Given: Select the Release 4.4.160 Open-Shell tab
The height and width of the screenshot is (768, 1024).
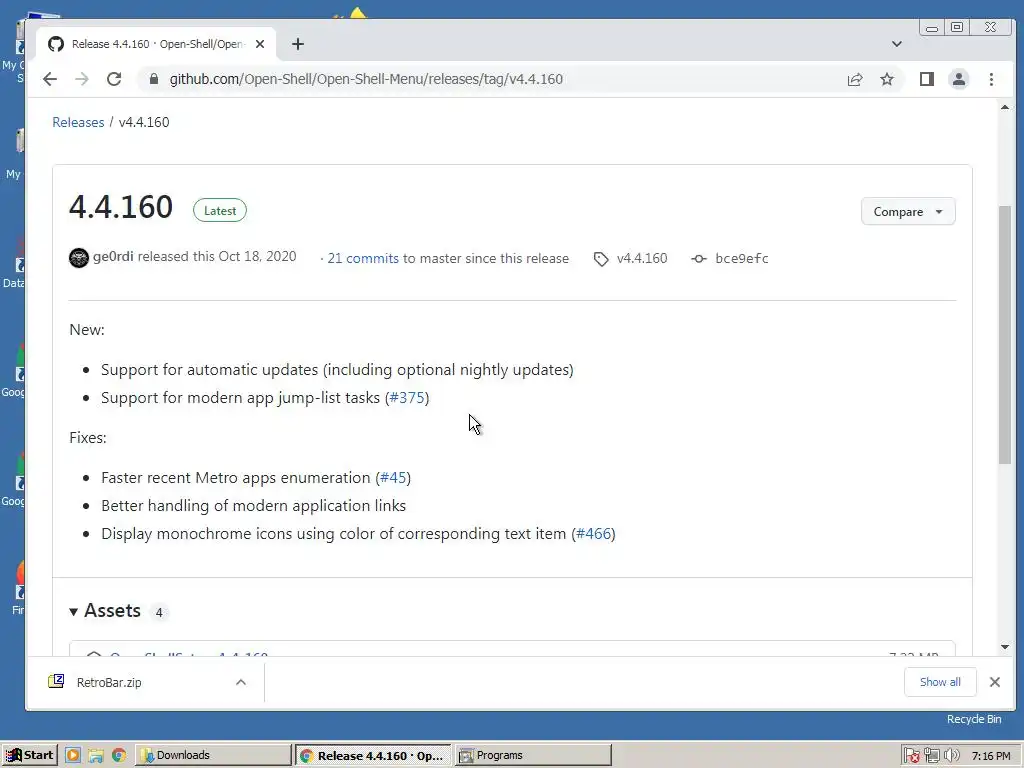Looking at the screenshot, I should point(157,44).
